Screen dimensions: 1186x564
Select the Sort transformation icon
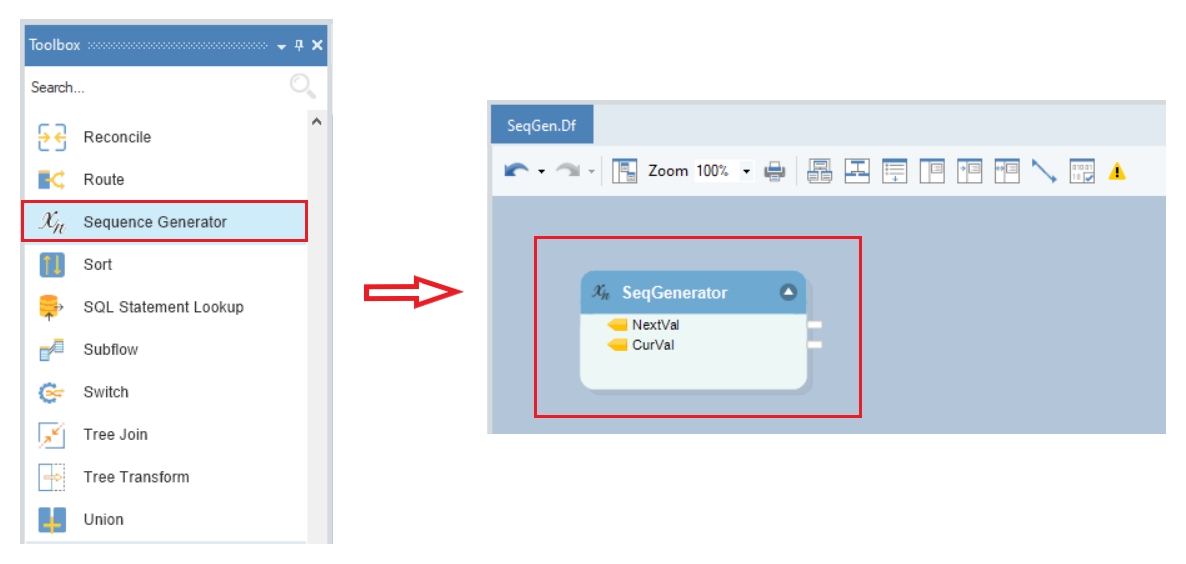pos(51,265)
